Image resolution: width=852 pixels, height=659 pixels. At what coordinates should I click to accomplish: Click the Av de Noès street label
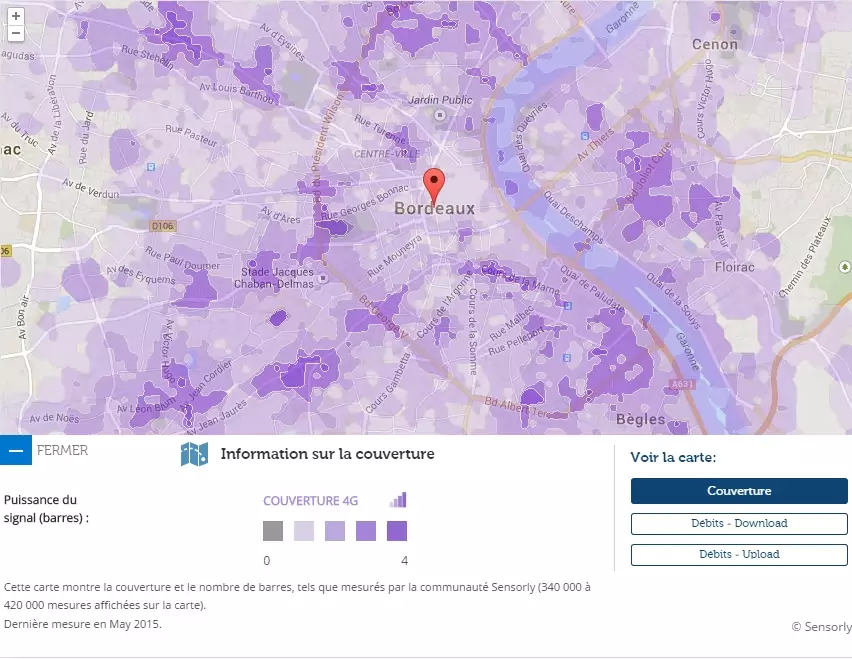54,418
